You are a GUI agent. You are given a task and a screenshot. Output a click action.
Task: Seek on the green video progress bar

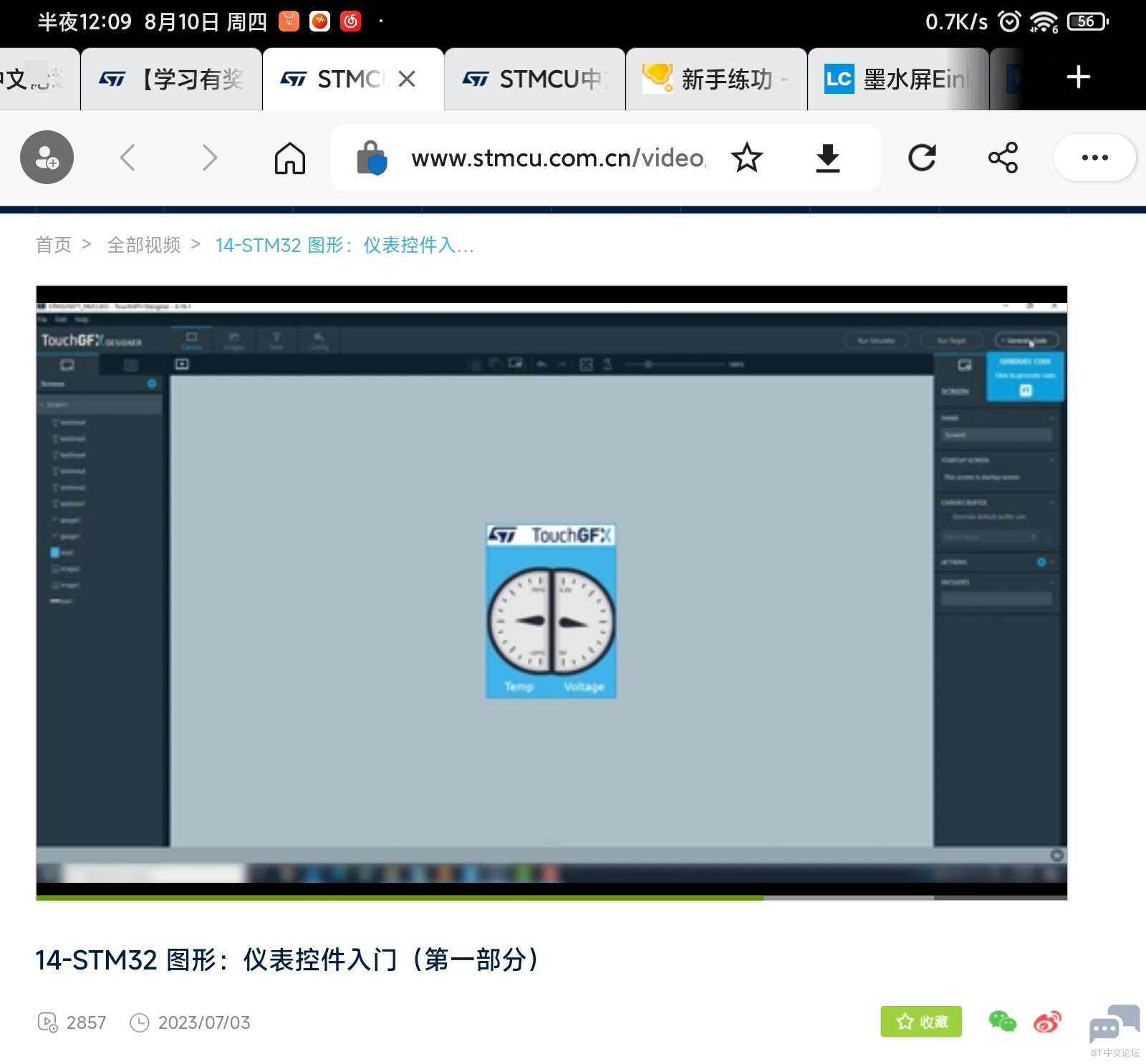(552, 897)
